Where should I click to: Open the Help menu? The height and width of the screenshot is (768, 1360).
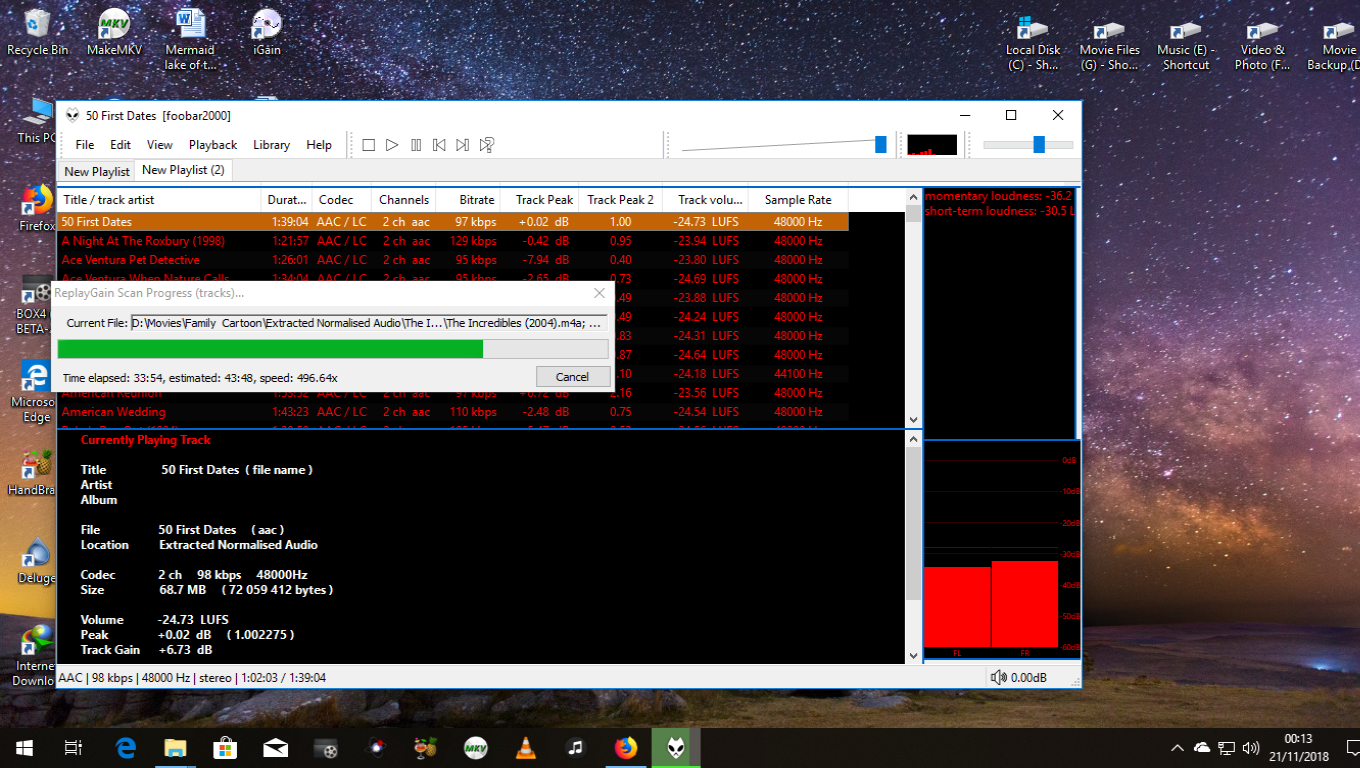coord(319,145)
